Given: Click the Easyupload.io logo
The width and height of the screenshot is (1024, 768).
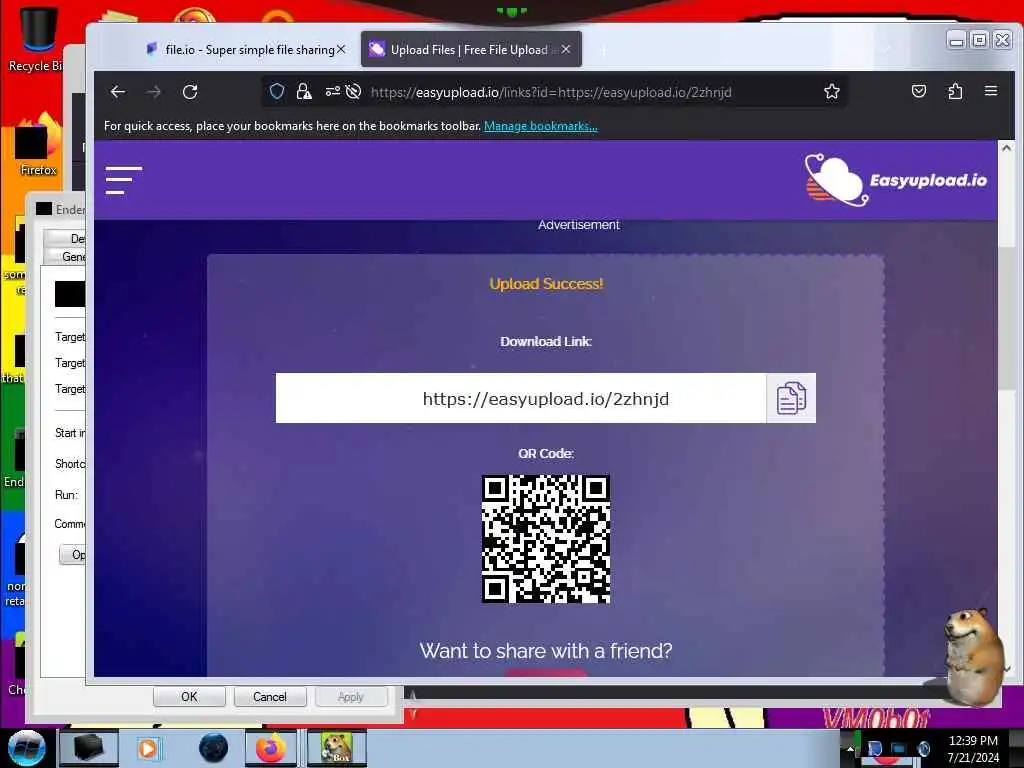Looking at the screenshot, I should click(x=895, y=180).
